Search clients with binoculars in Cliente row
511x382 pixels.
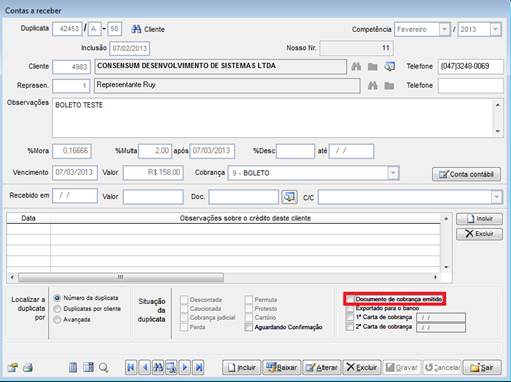[x=356, y=66]
